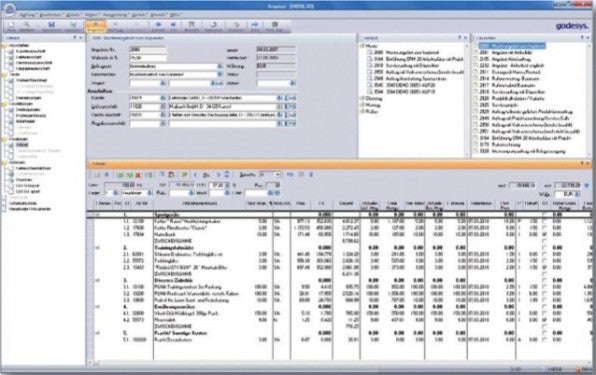The width and height of the screenshot is (596, 375).
Task: Click the new document toolbar icon
Action: click(11, 25)
